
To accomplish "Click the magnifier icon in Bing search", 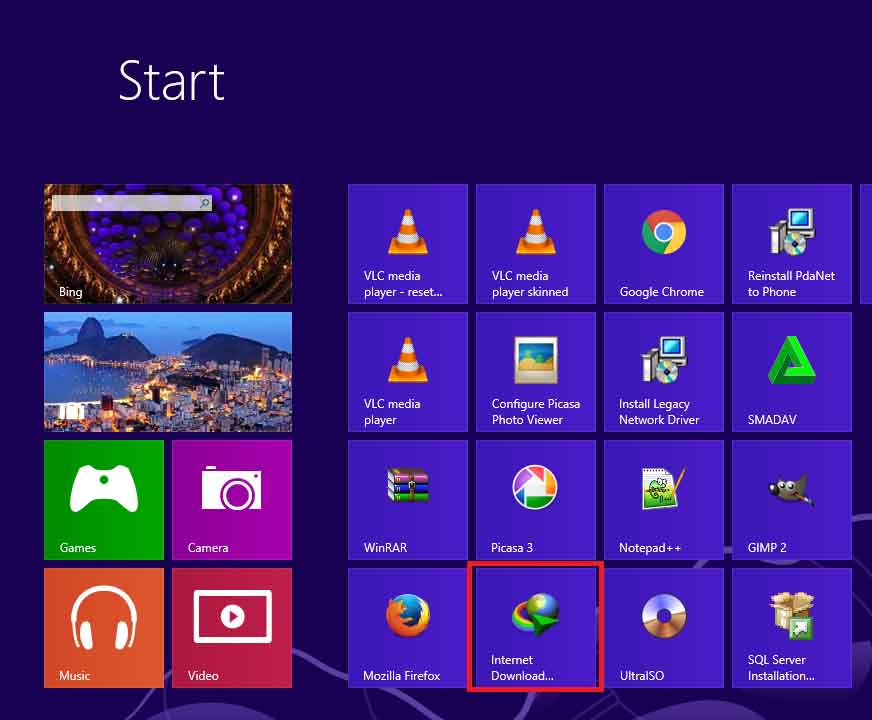I will tap(205, 203).
